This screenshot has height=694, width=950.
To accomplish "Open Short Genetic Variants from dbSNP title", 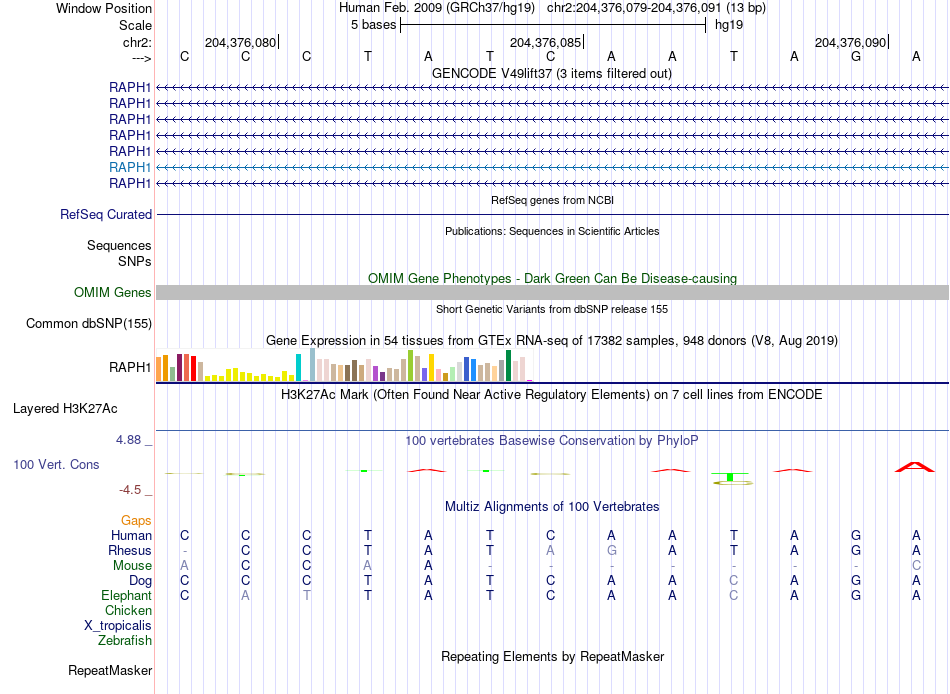I will (552, 309).
